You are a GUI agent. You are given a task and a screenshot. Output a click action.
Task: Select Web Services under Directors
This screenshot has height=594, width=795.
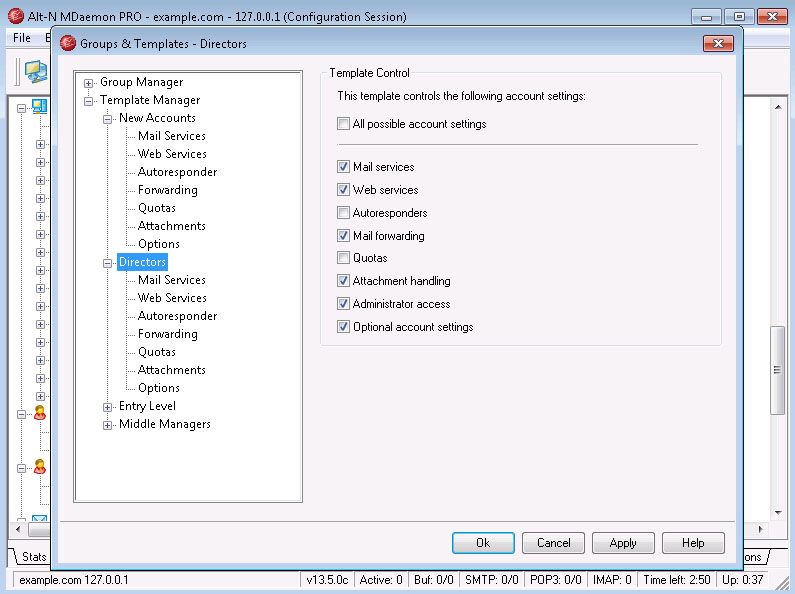tap(172, 298)
